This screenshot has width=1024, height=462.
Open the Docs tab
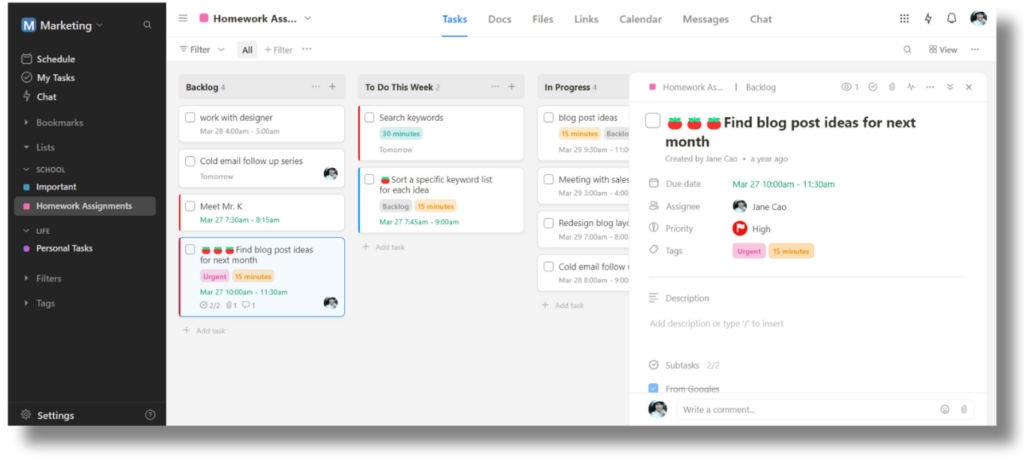click(x=499, y=19)
